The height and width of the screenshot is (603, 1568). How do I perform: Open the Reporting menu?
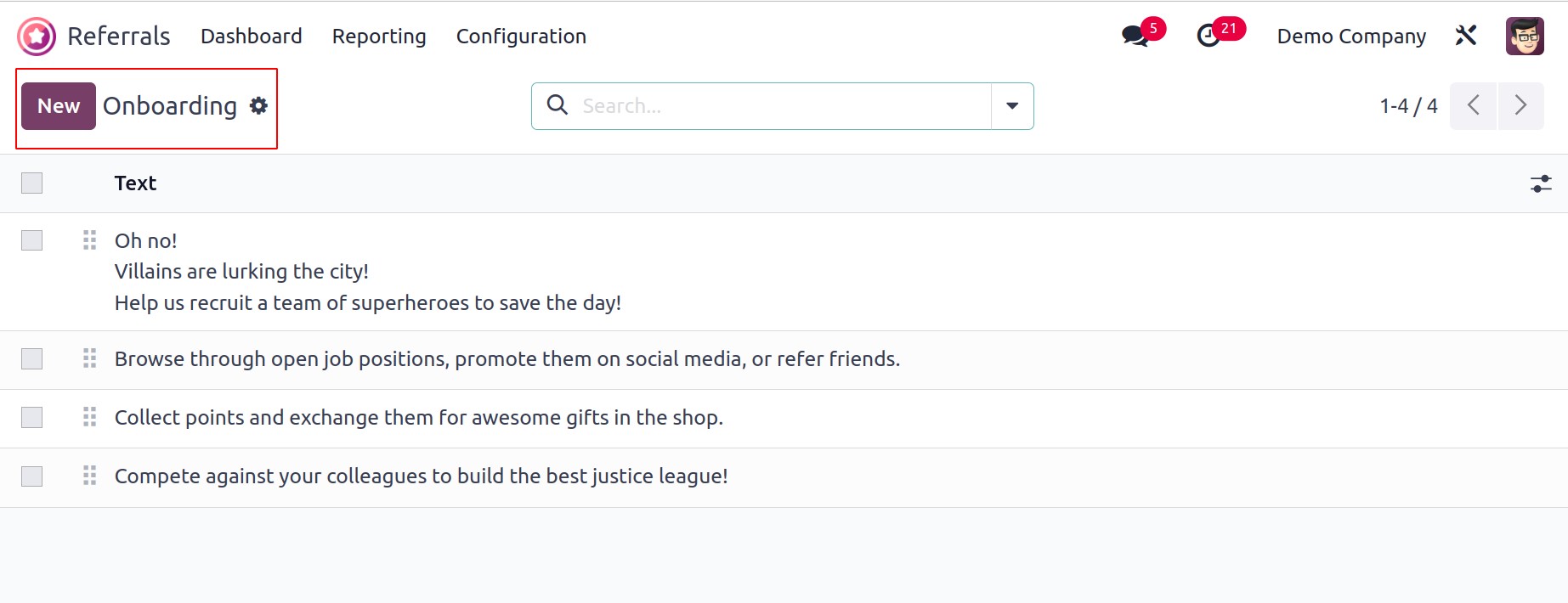pos(379,36)
